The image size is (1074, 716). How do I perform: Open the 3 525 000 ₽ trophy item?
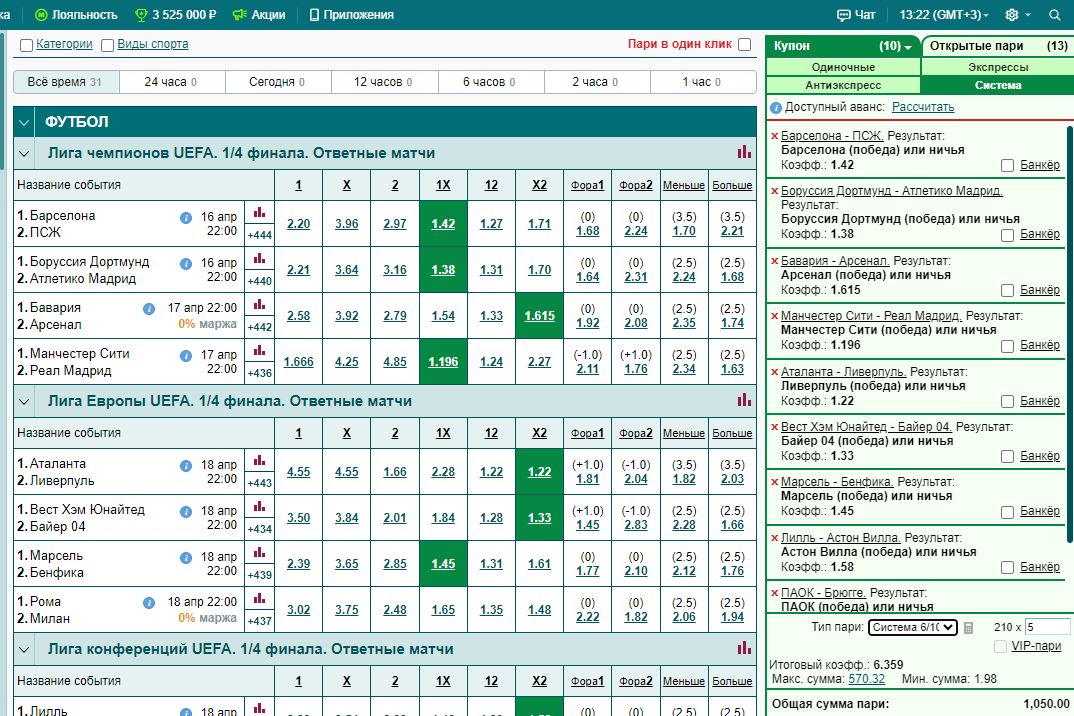point(176,14)
